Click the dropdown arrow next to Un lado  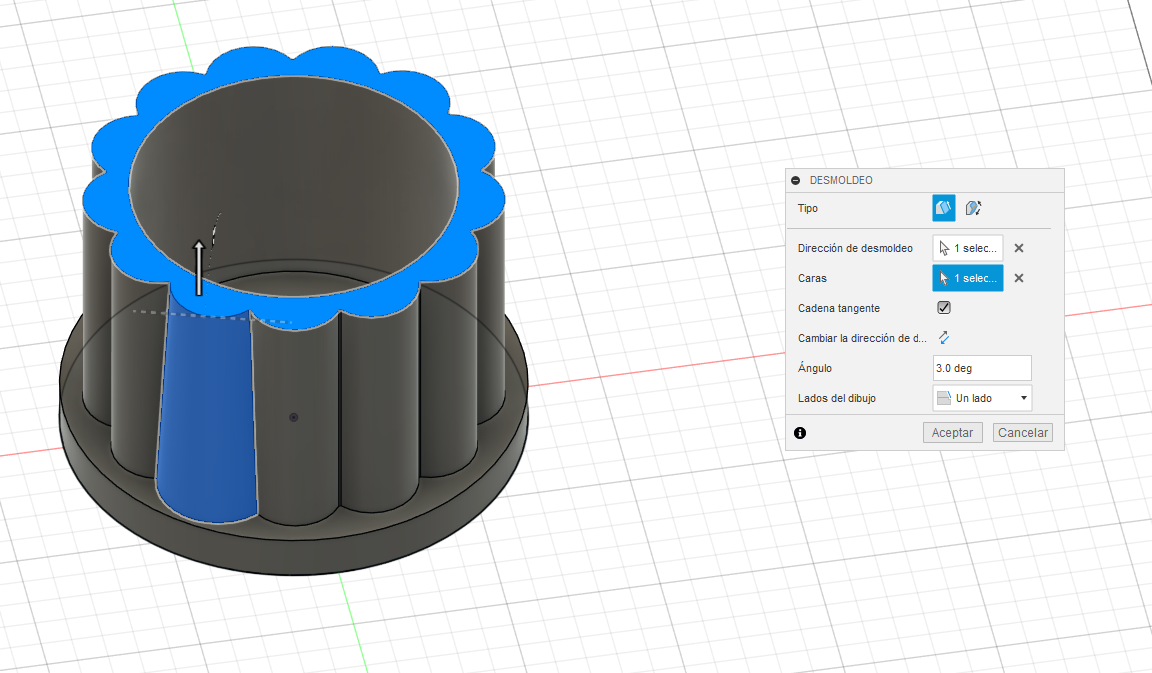pos(1023,398)
